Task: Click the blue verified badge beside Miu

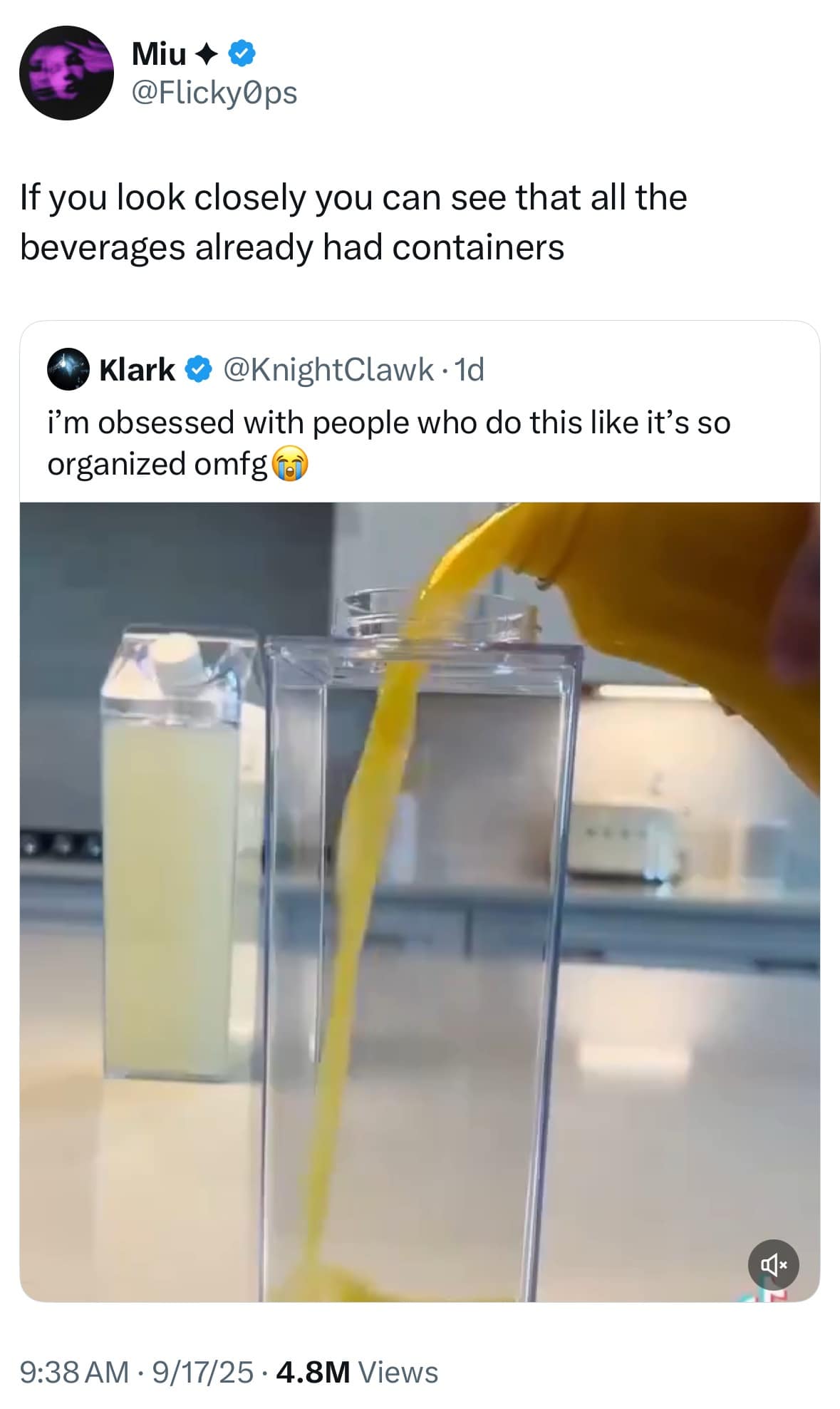Action: coord(243,53)
